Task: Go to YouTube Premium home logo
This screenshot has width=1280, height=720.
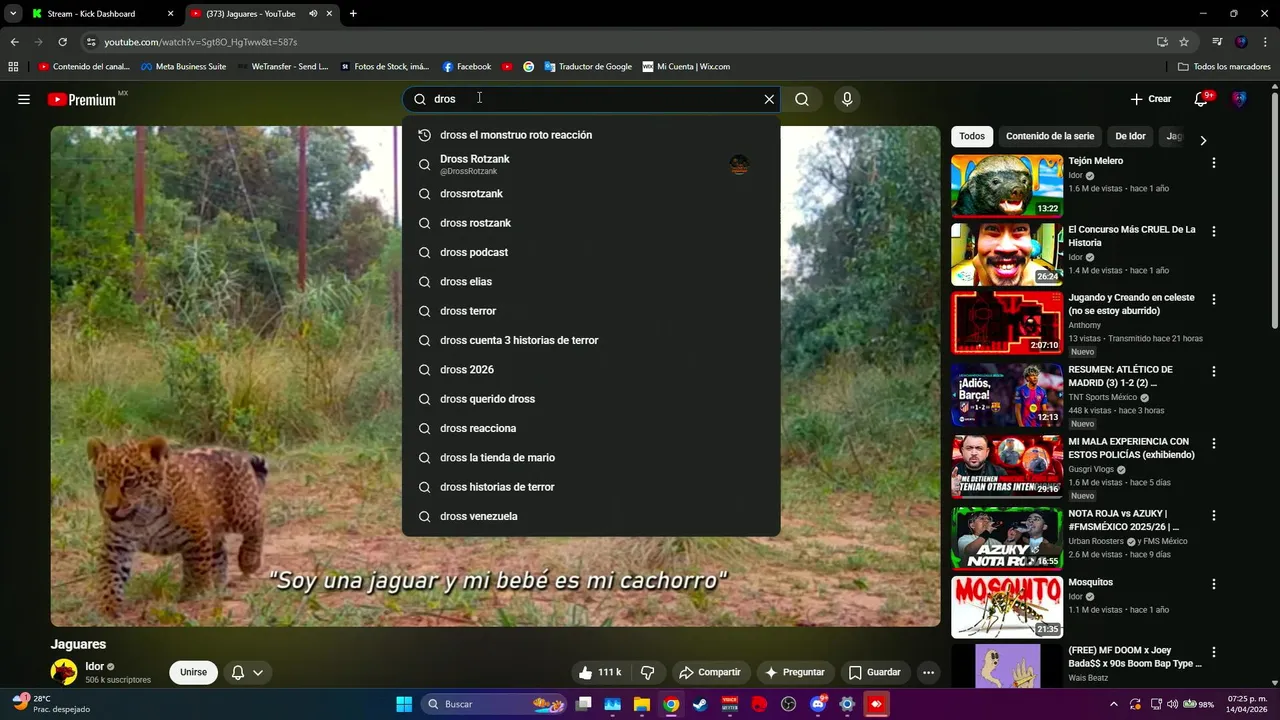Action: (82, 99)
